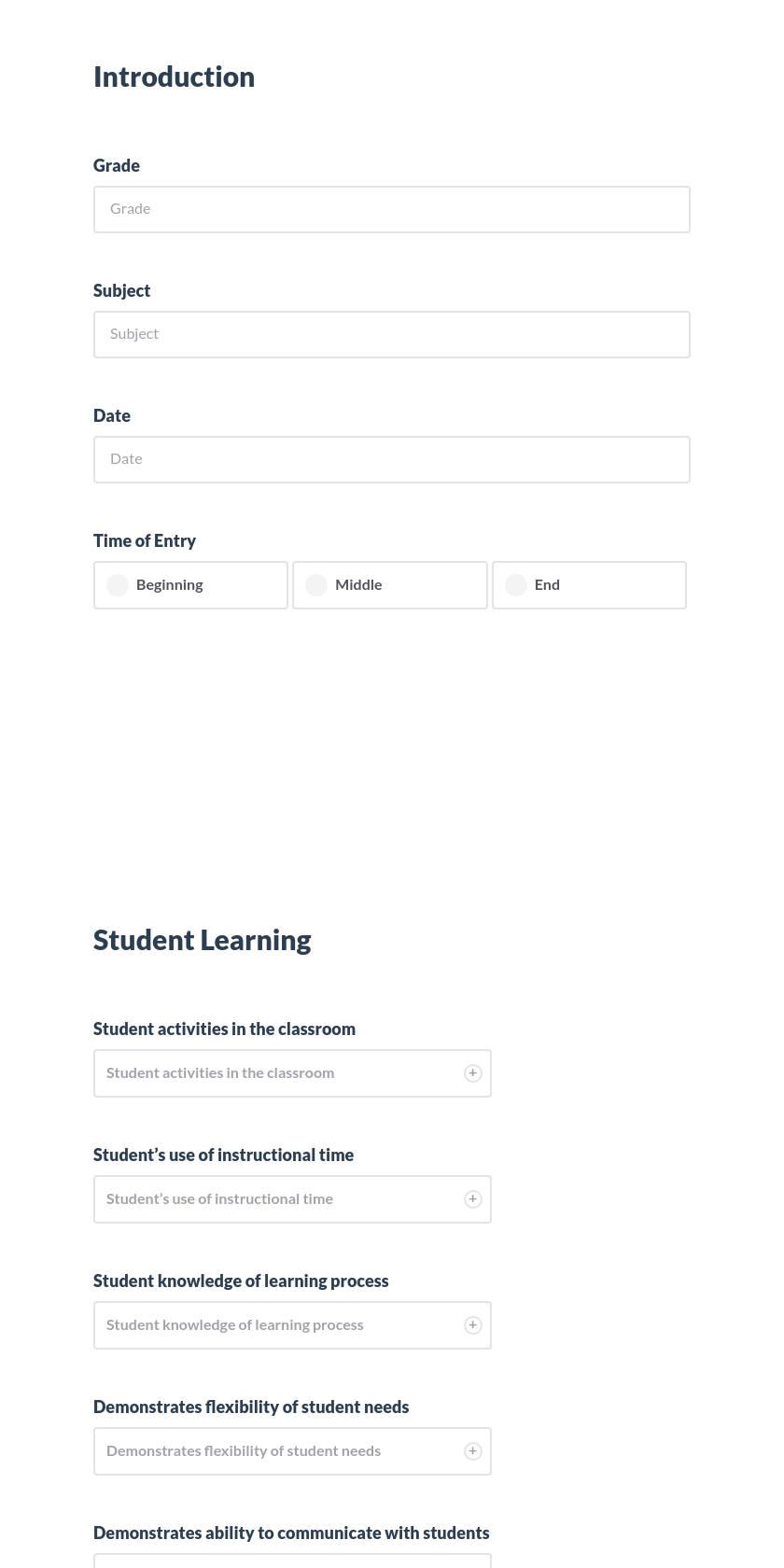
Task: Open the plus icon beside Student's use of instructional time
Action: coord(472,1198)
